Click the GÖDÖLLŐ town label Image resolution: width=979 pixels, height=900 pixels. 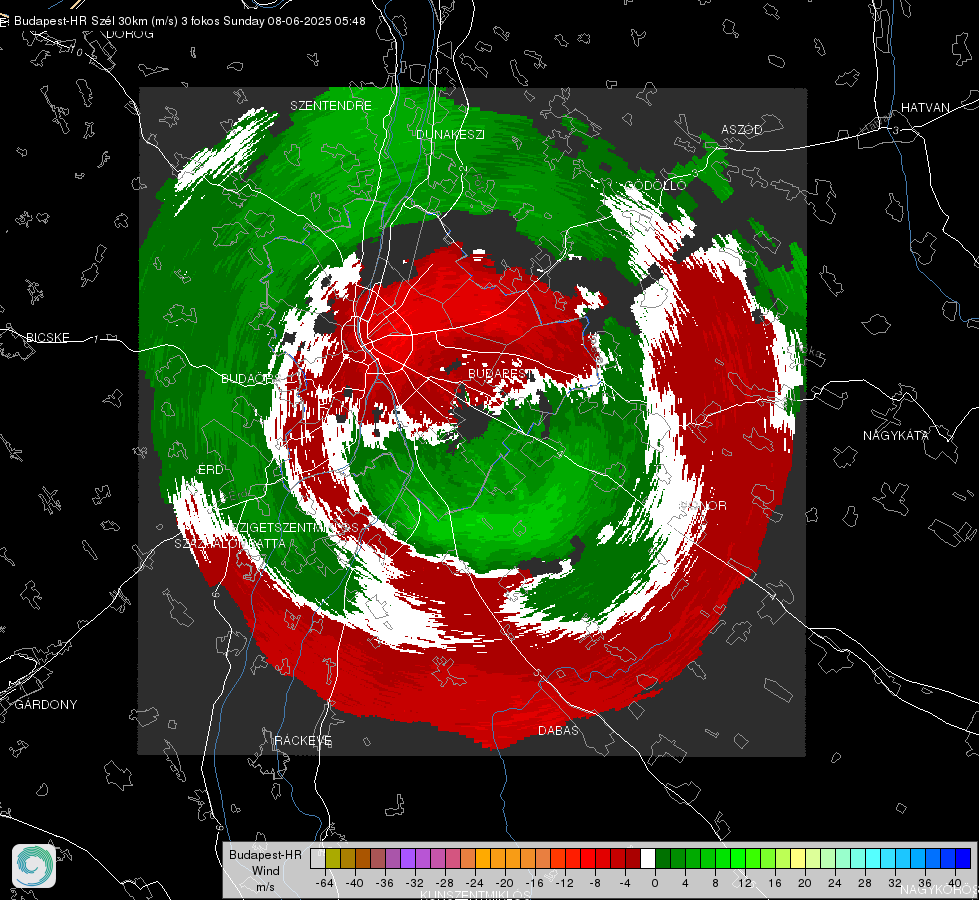pyautogui.click(x=656, y=185)
